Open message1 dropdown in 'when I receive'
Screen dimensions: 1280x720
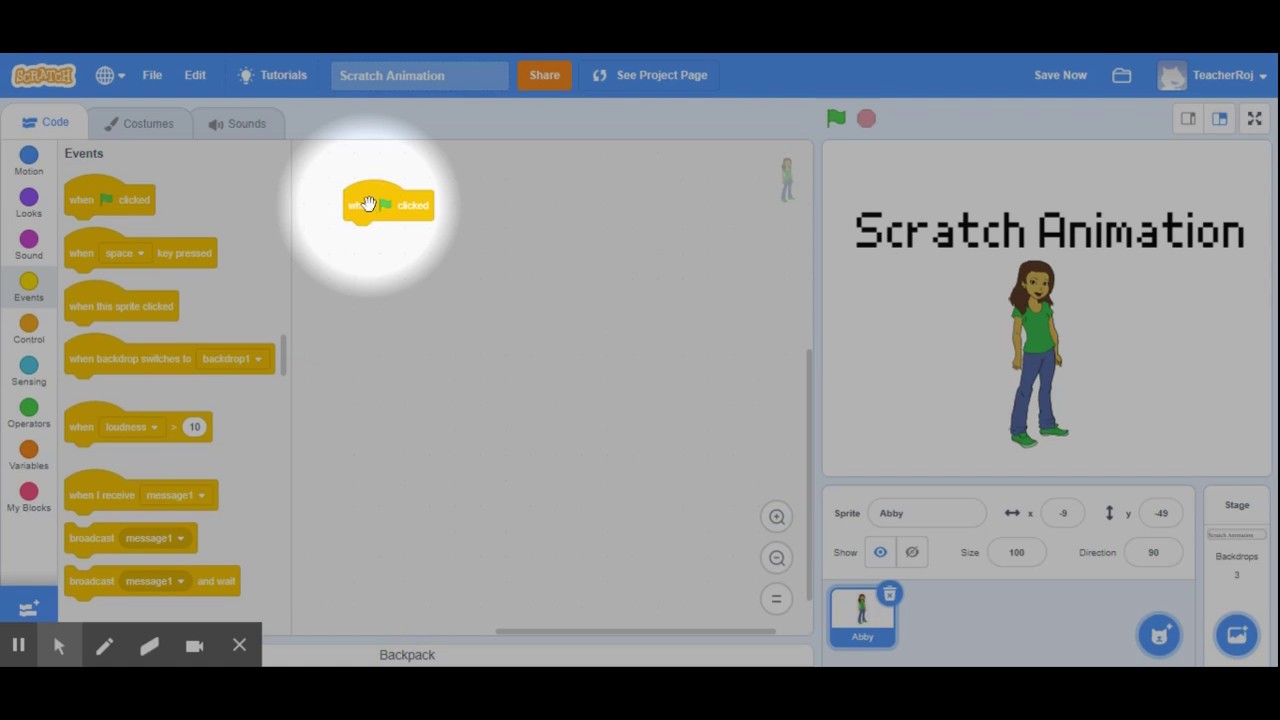click(175, 495)
